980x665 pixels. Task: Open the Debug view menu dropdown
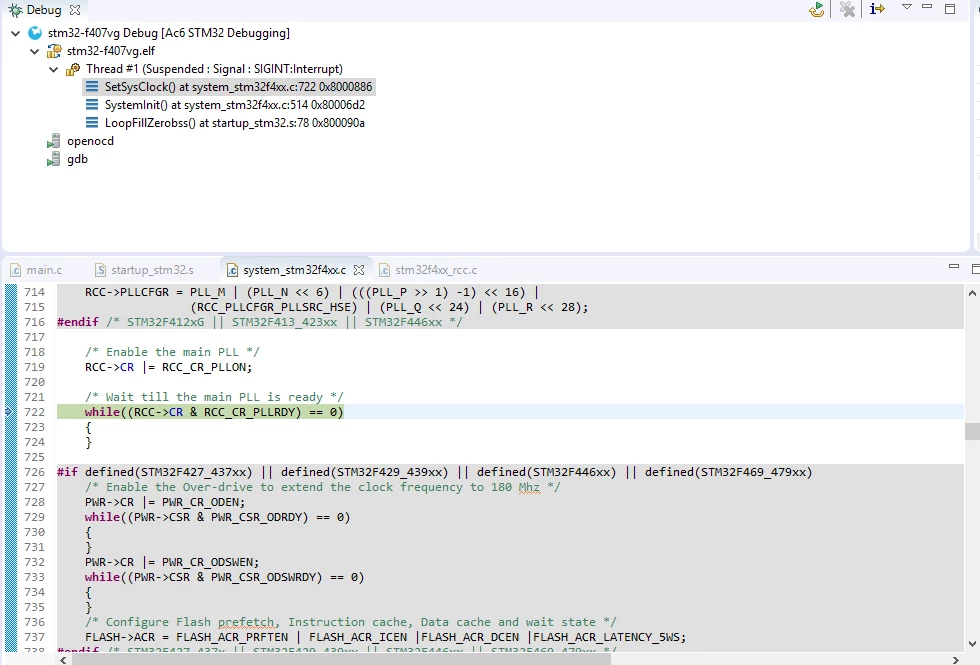pos(907,7)
